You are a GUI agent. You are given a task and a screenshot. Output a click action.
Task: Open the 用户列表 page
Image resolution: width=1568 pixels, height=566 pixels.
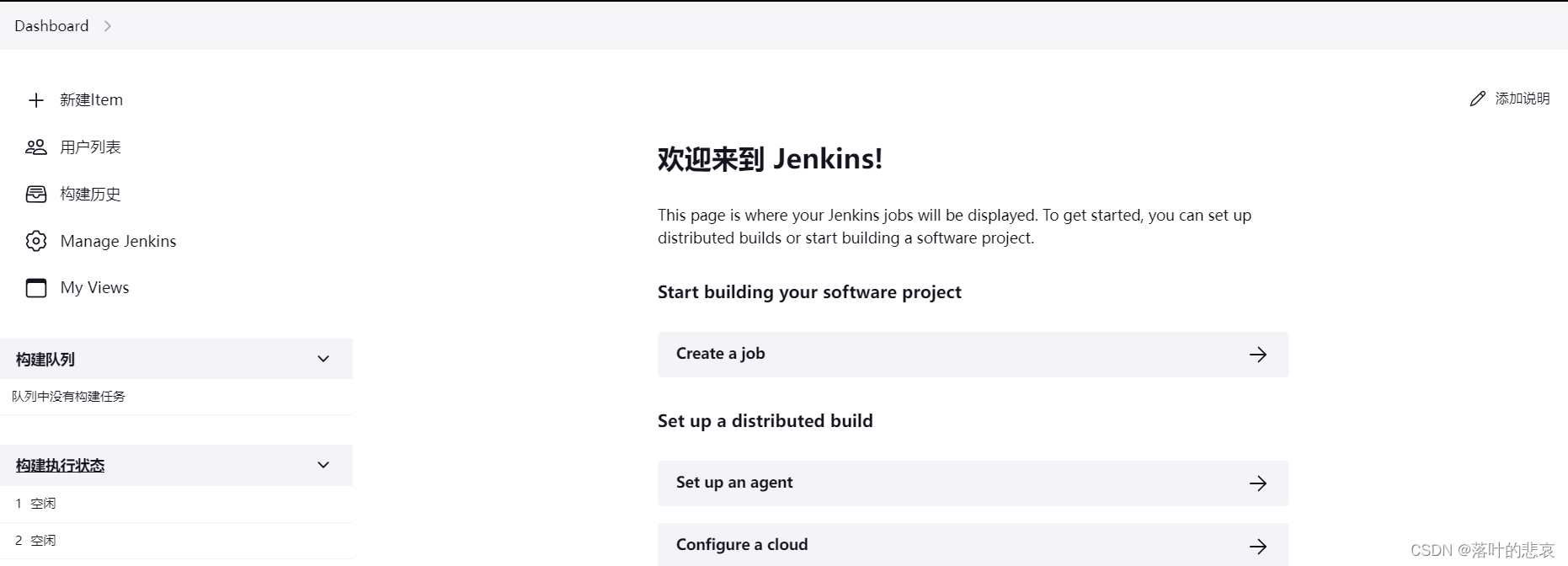[x=90, y=147]
